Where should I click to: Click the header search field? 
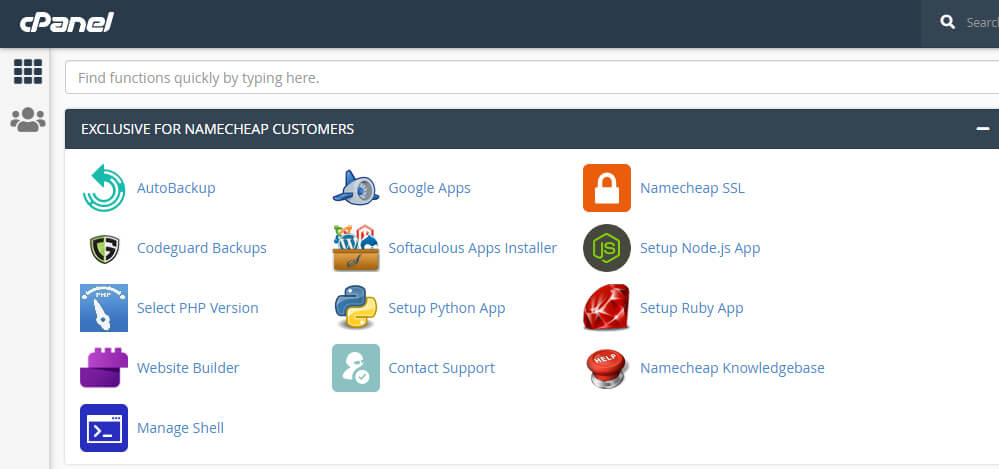[x=960, y=24]
